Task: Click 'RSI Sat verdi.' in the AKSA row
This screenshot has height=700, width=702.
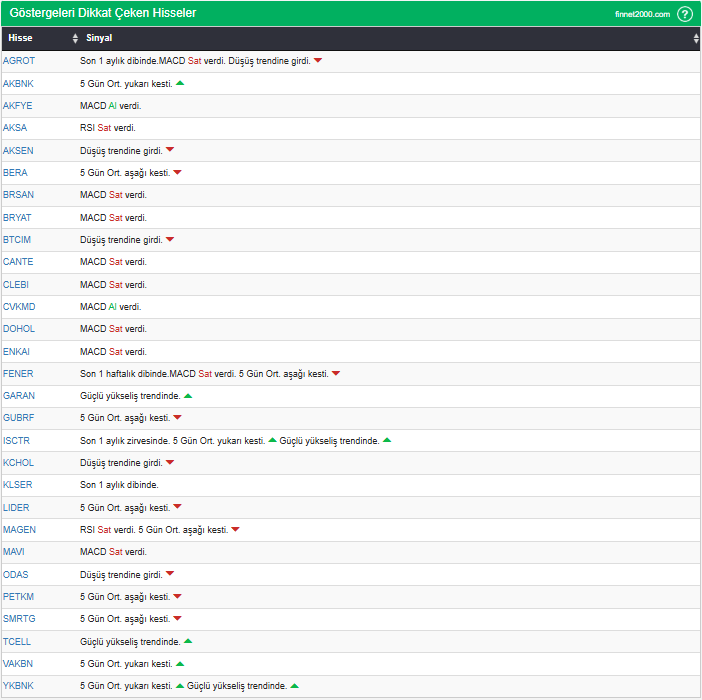Action: click(107, 128)
